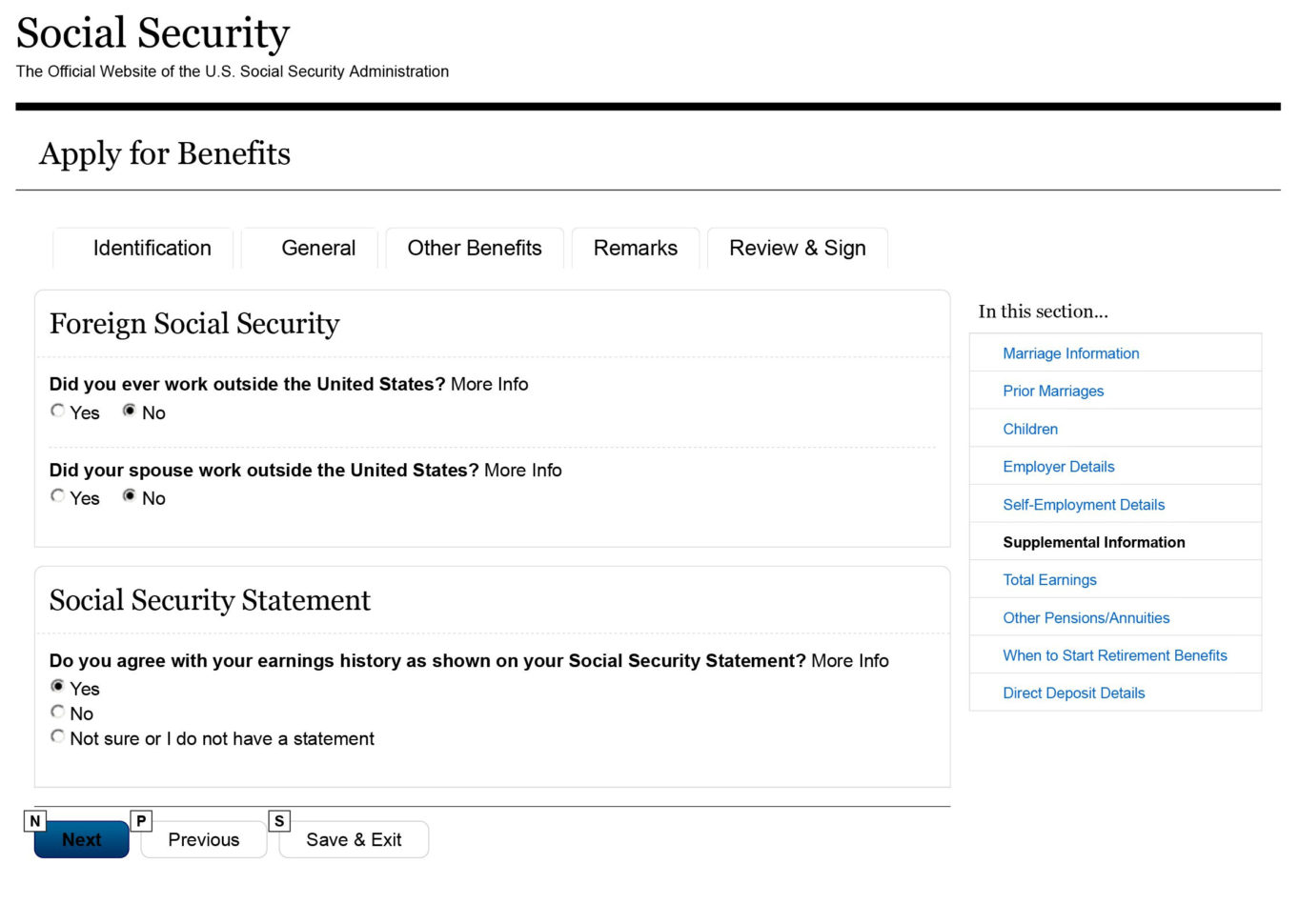1299x924 pixels.
Task: Jump to Employer Details section
Action: [1058, 467]
